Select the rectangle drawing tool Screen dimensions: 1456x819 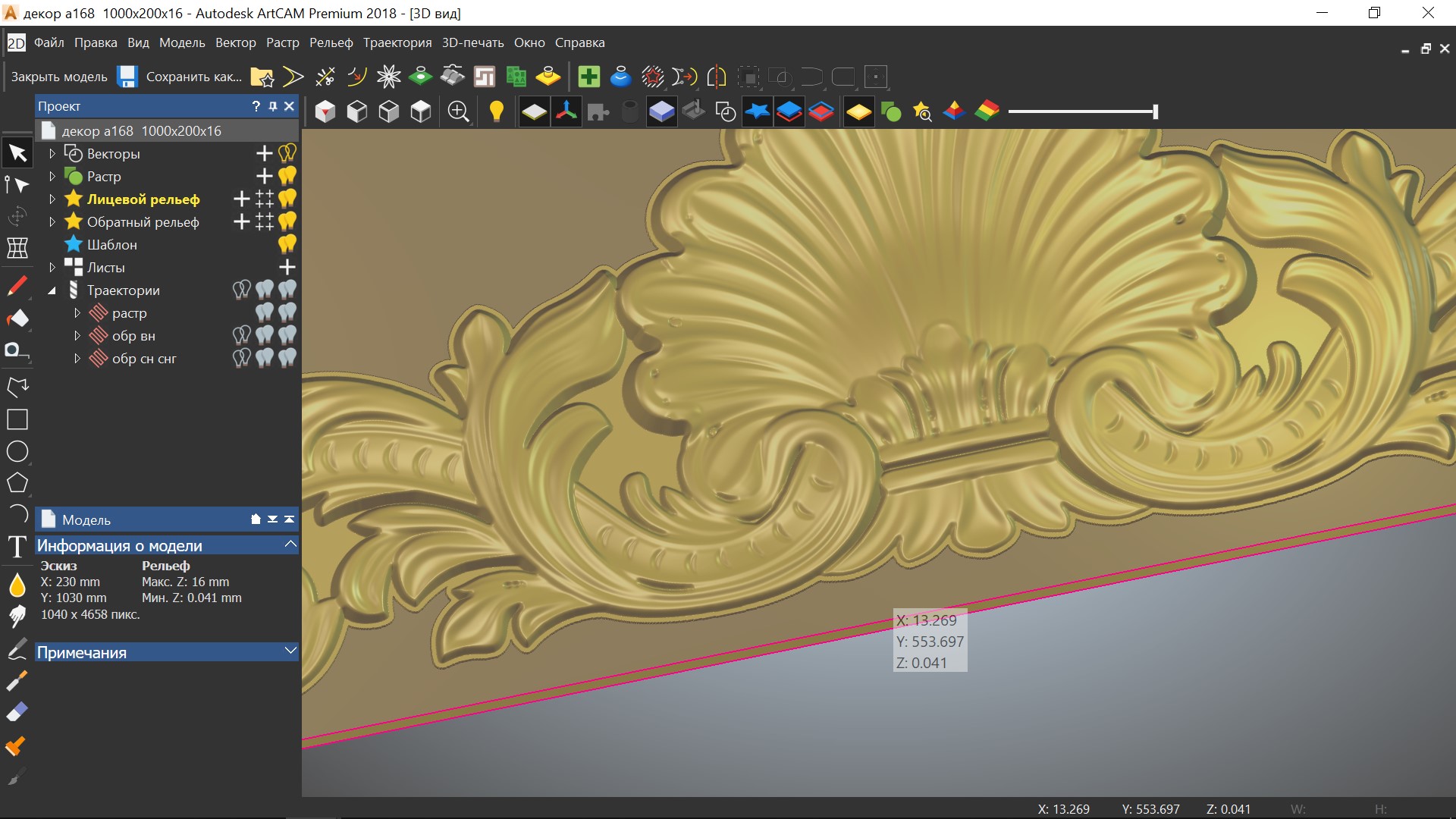click(17, 419)
